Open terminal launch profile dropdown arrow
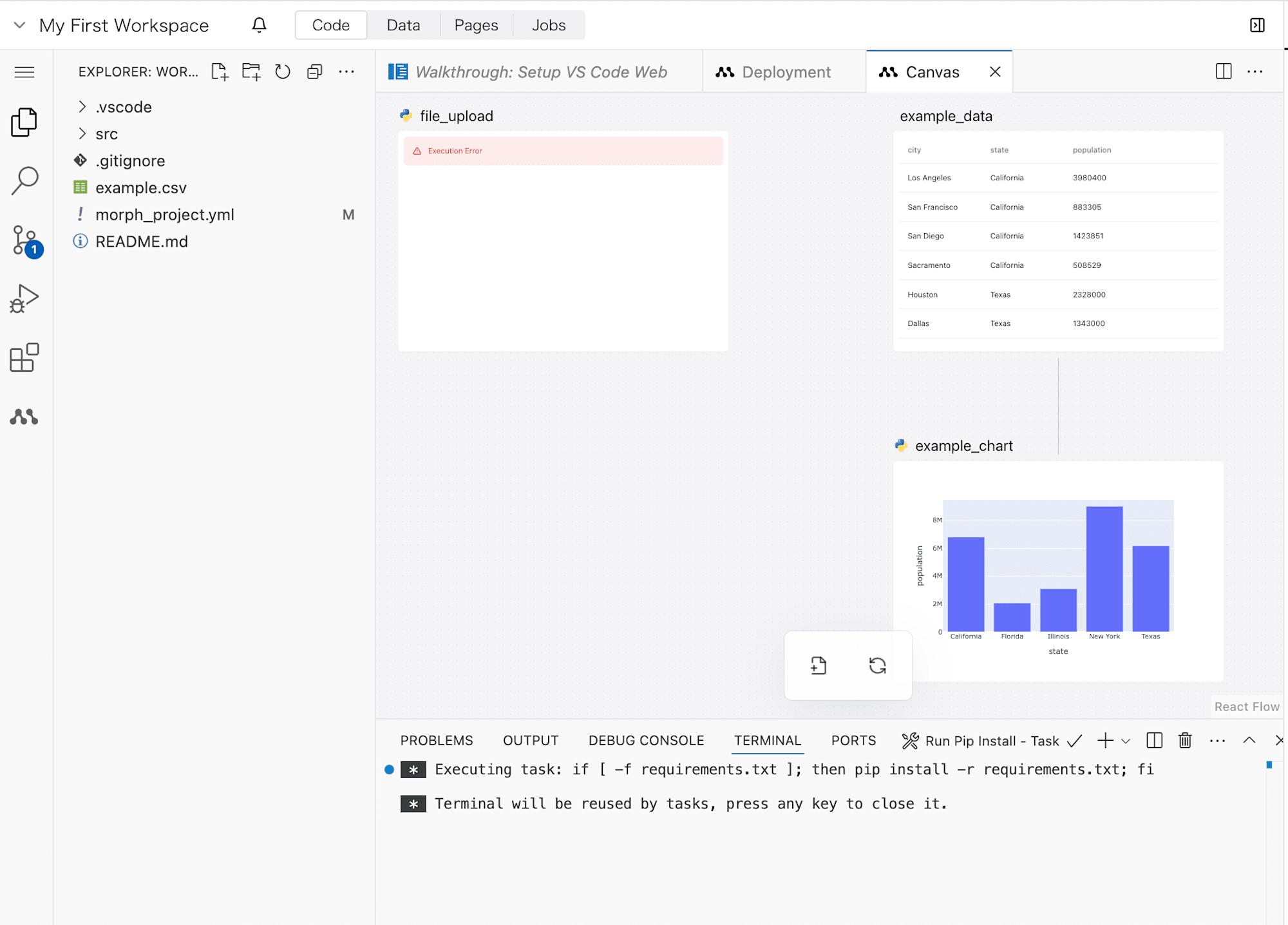This screenshot has height=925, width=1288. click(x=1126, y=741)
